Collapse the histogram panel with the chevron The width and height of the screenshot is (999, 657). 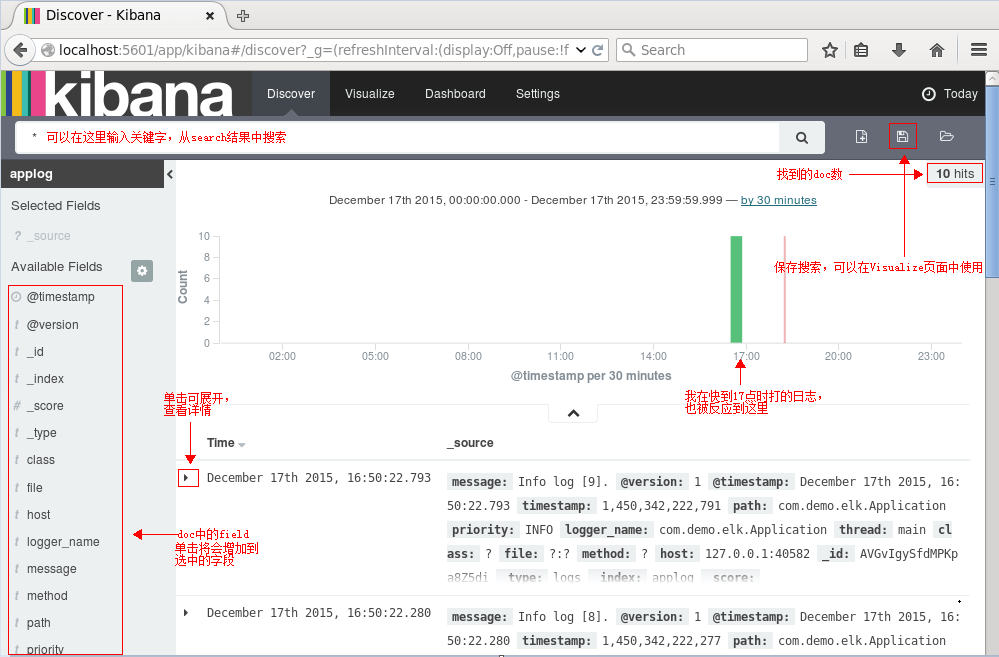(572, 412)
